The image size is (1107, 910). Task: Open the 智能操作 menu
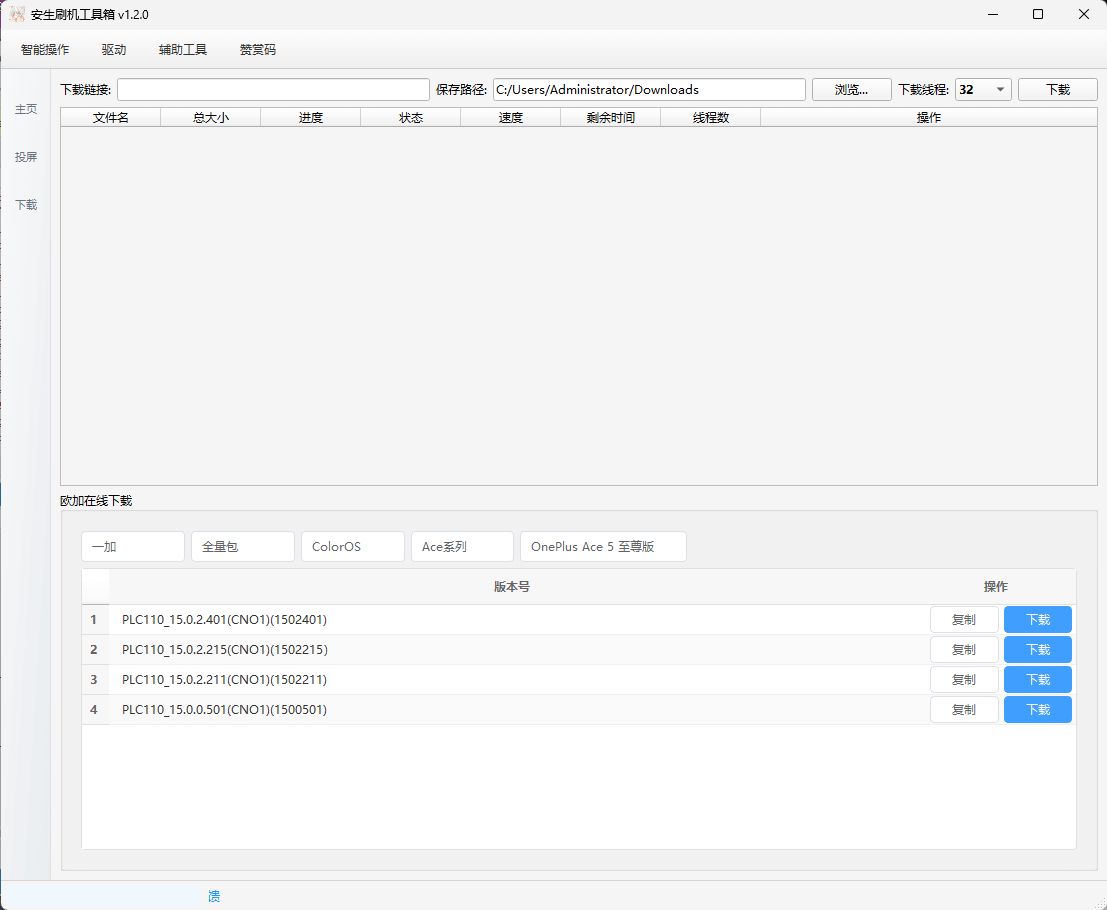click(x=45, y=49)
